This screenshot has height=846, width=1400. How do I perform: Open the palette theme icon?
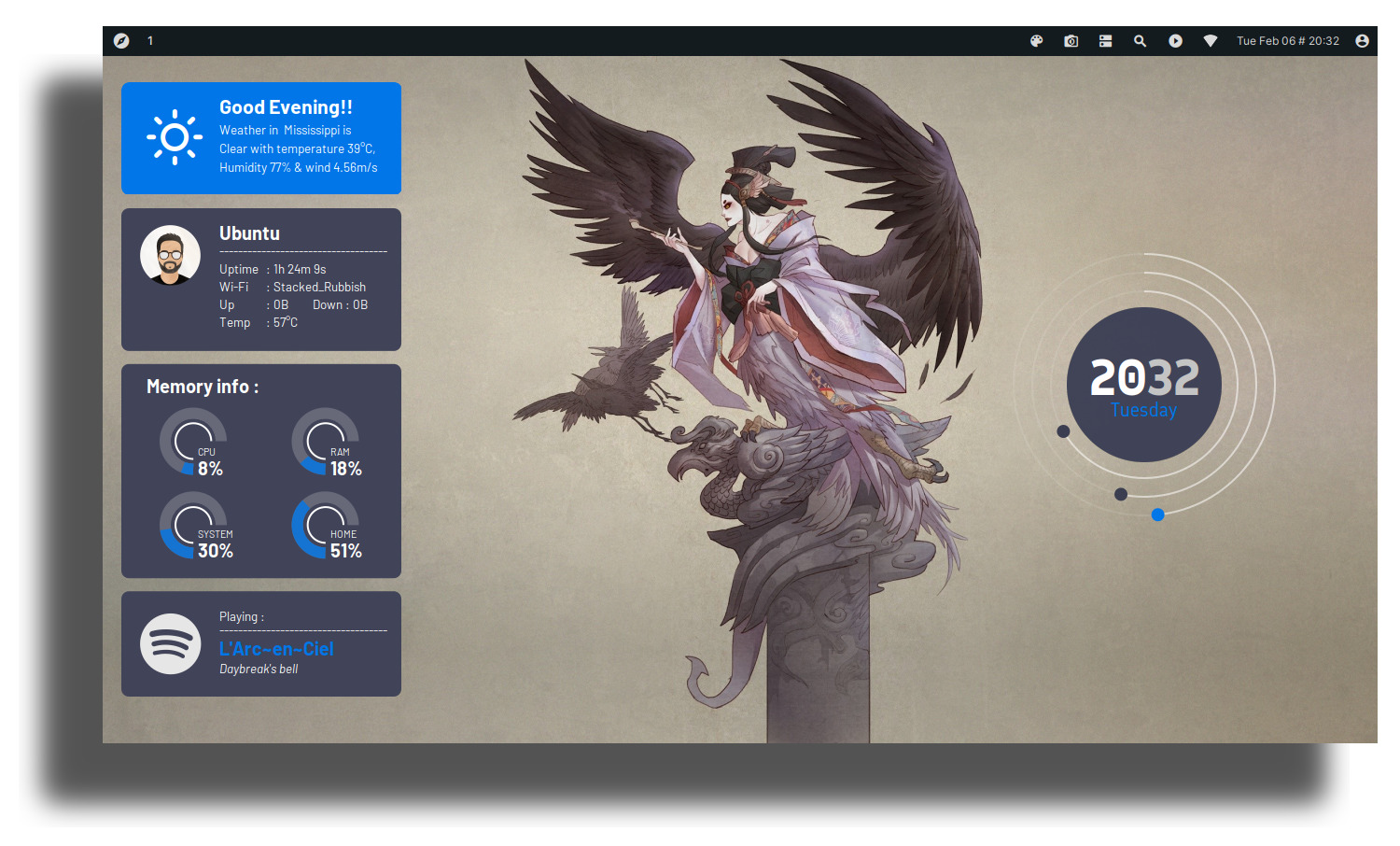point(1036,41)
